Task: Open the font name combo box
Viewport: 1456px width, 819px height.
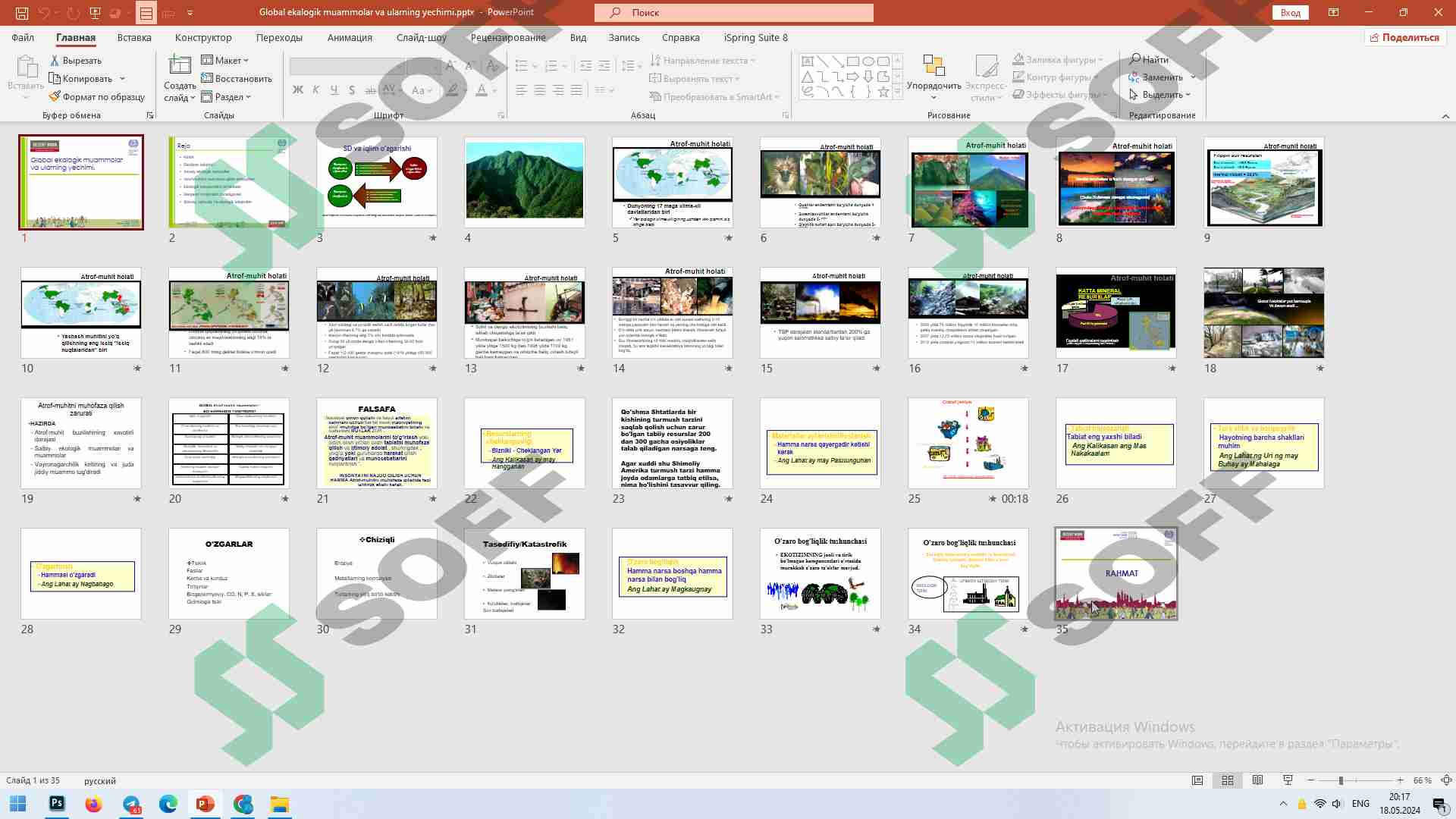Action: [x=347, y=67]
